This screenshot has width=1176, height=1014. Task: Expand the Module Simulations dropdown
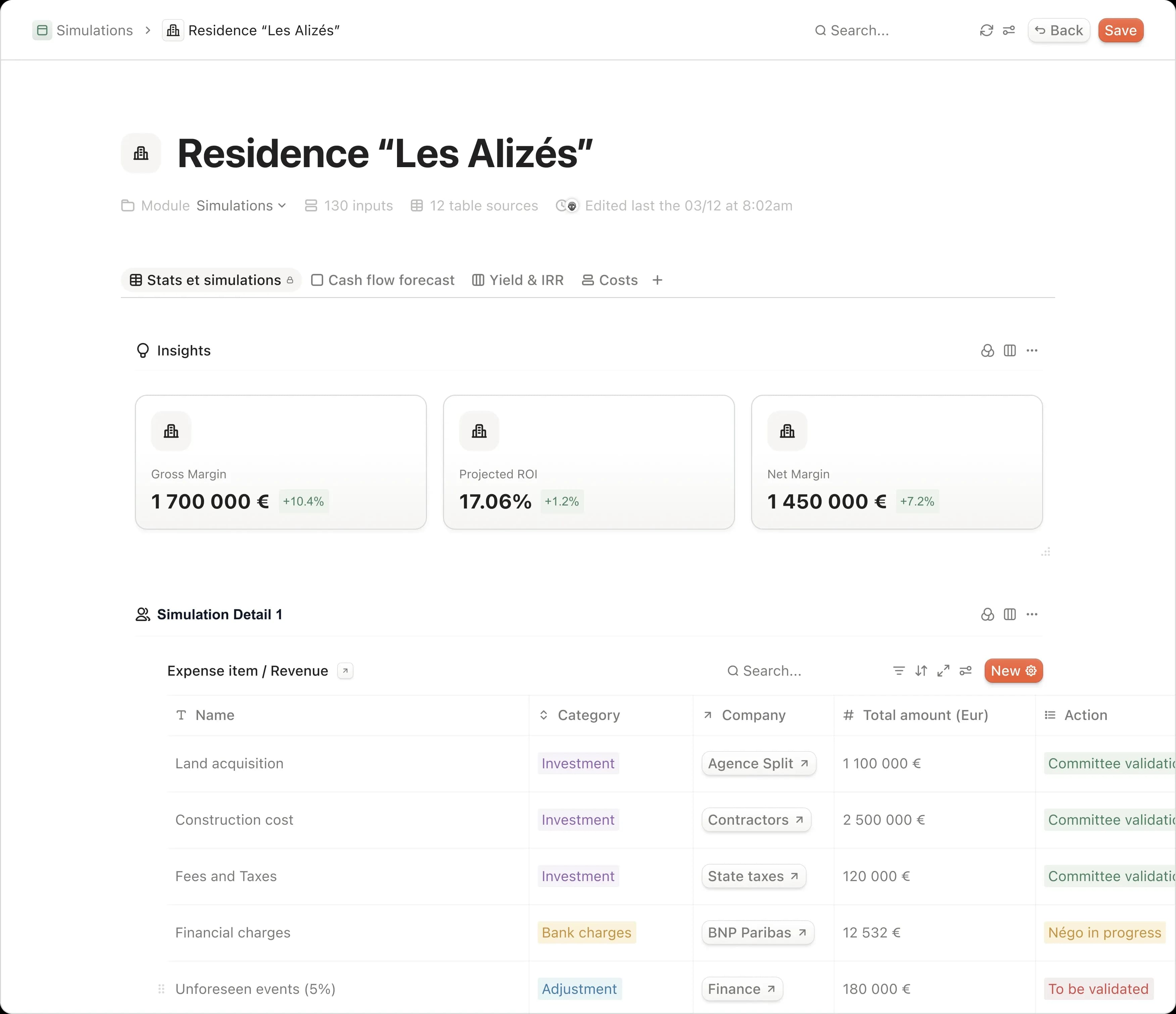click(x=241, y=205)
